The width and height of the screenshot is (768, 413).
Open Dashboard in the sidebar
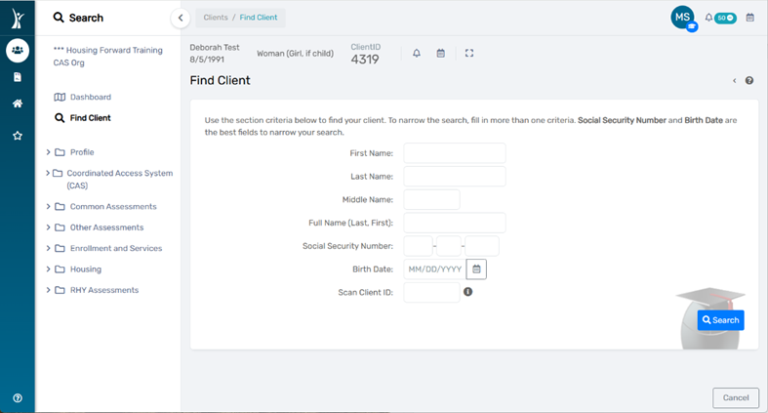(x=90, y=97)
